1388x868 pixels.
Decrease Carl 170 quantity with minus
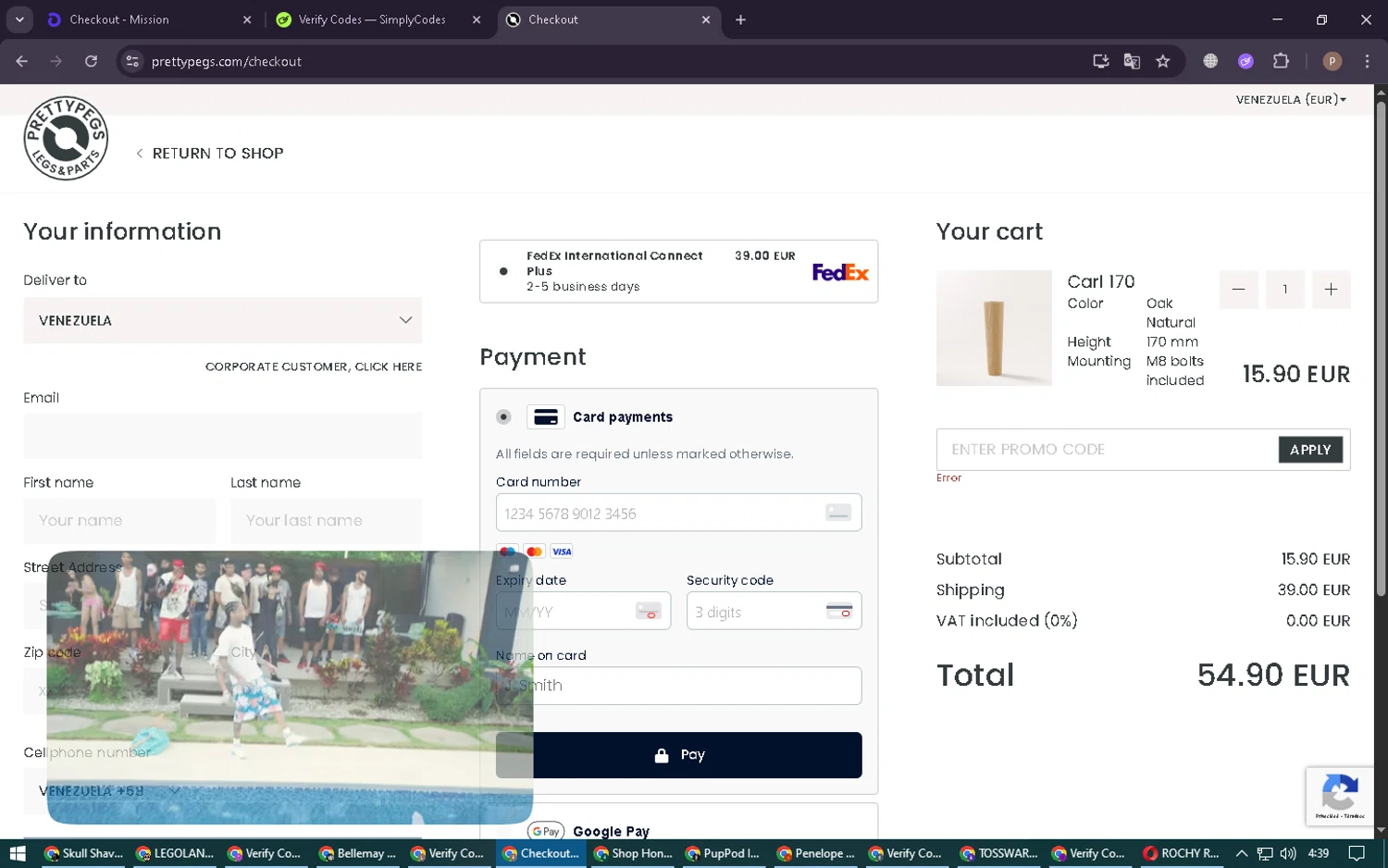pos(1238,290)
